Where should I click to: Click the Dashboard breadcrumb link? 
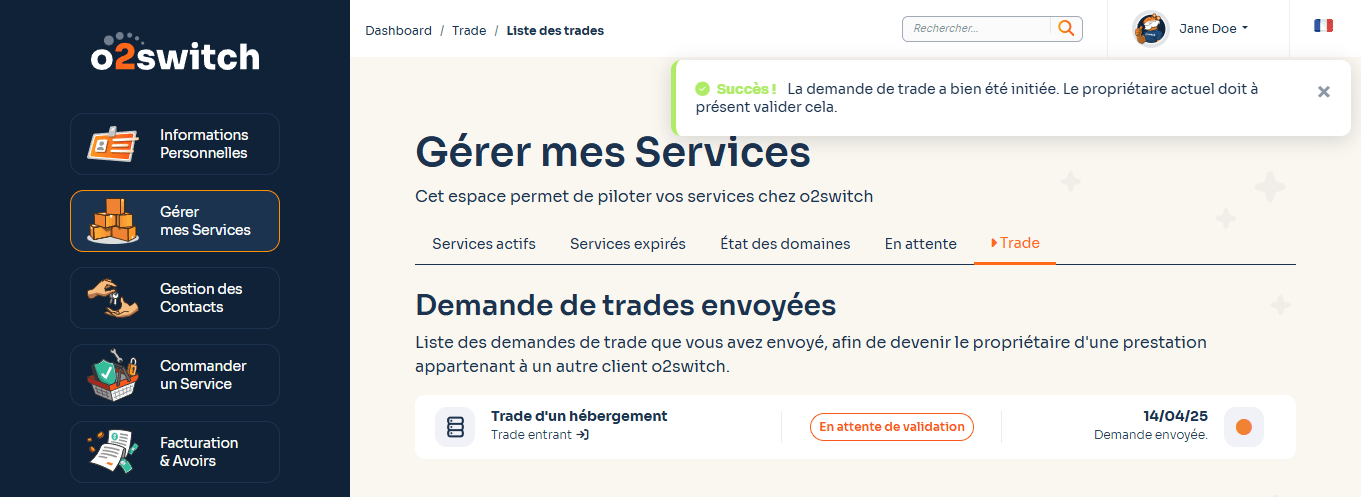click(x=398, y=31)
